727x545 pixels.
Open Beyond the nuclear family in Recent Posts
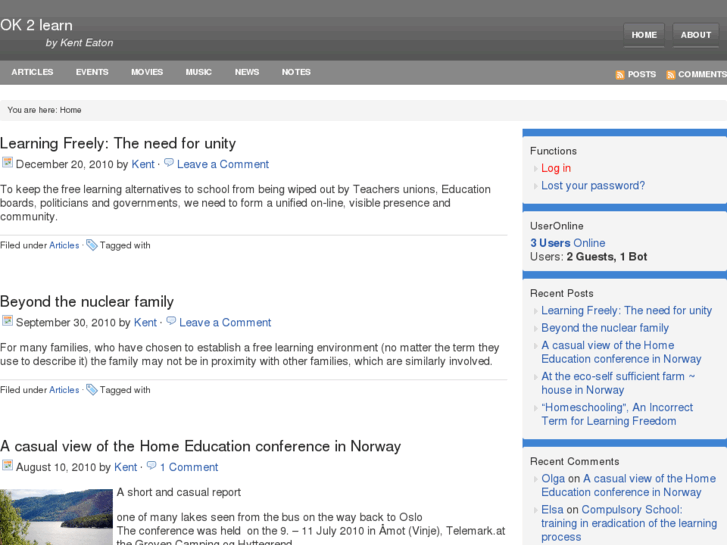point(605,328)
